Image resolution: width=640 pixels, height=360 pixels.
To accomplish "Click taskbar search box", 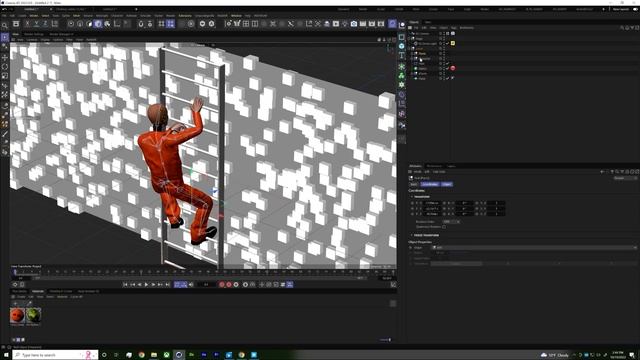I will pos(55,355).
